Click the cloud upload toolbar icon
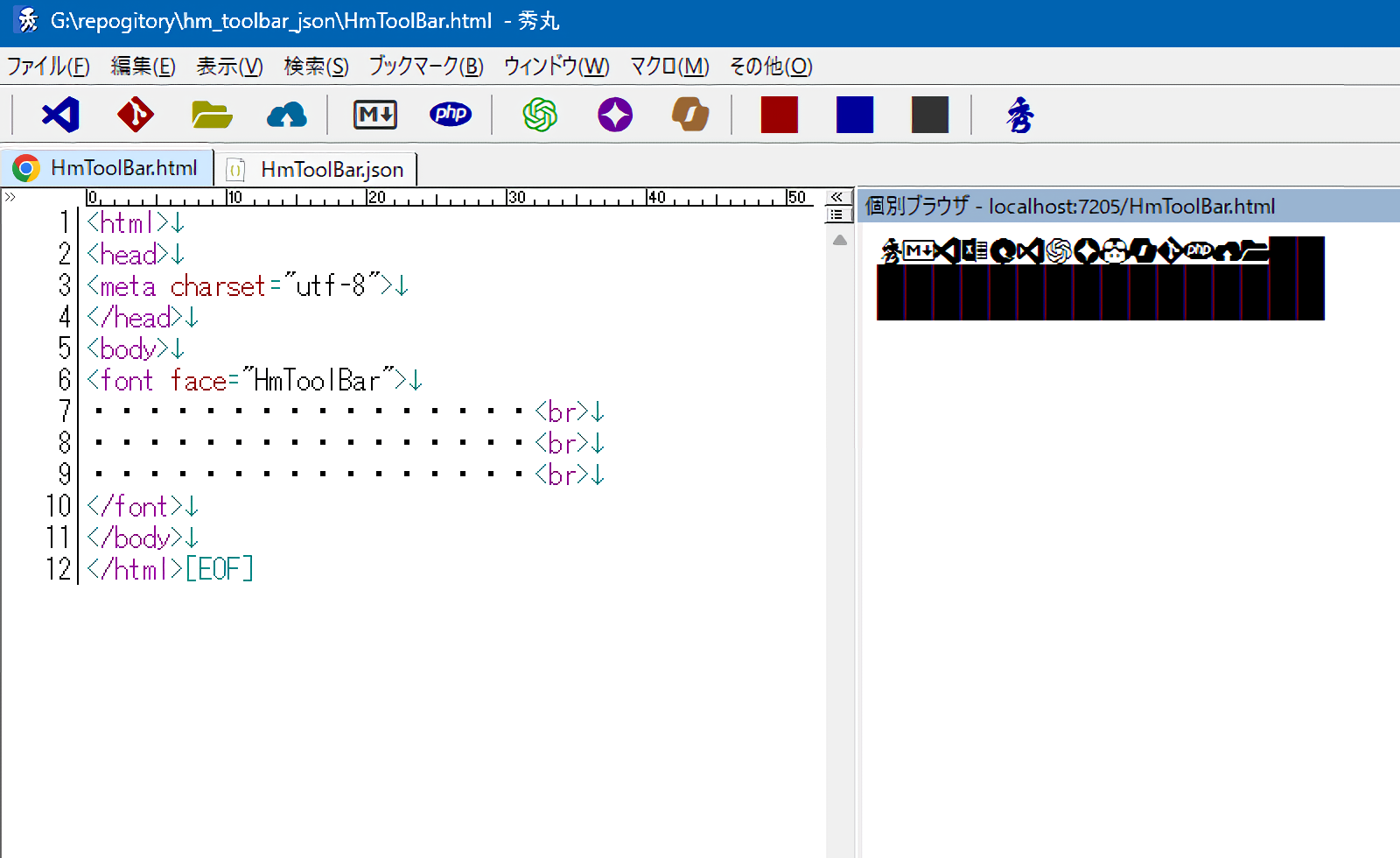 click(x=286, y=115)
